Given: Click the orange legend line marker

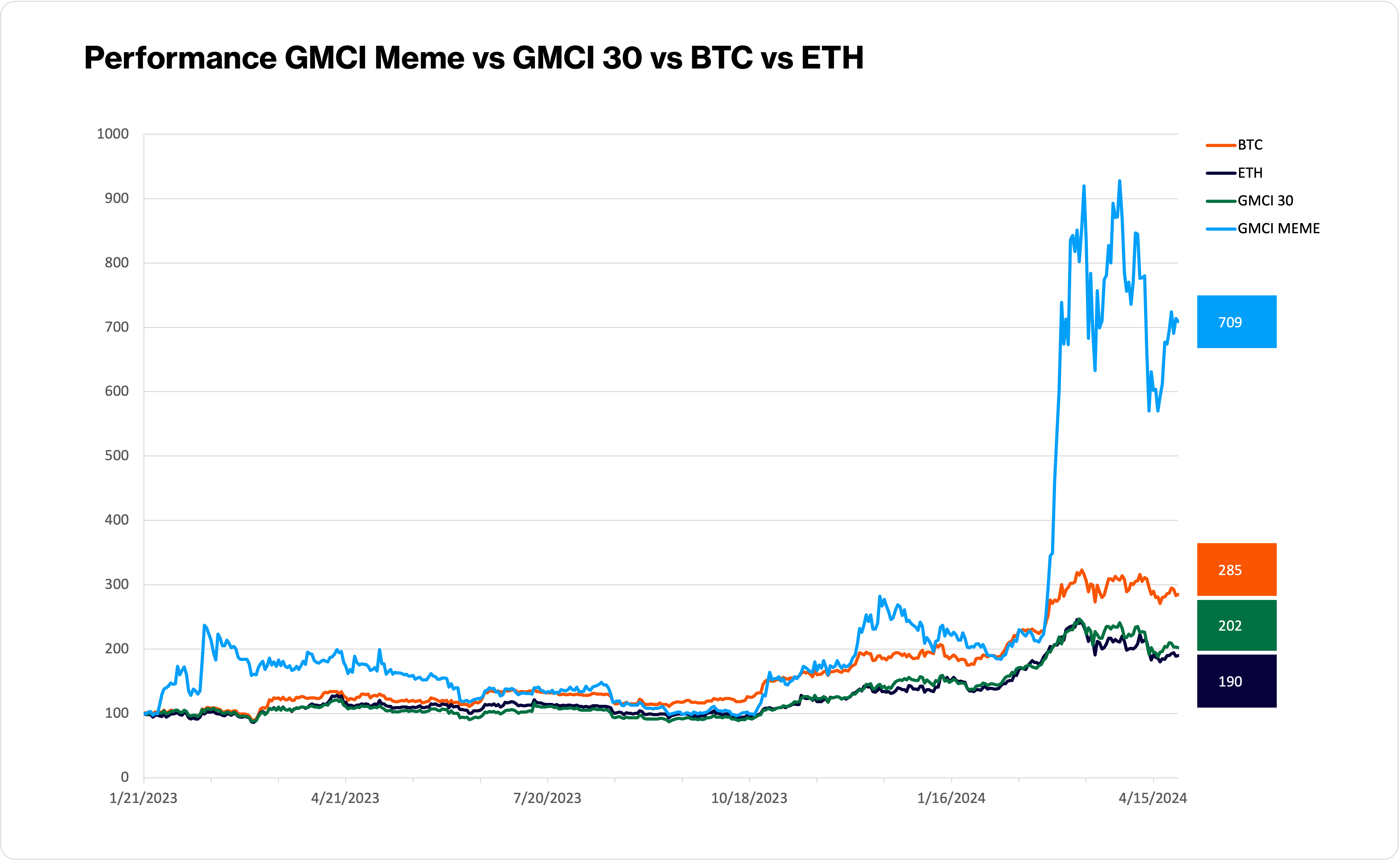Looking at the screenshot, I should coord(1221,146).
